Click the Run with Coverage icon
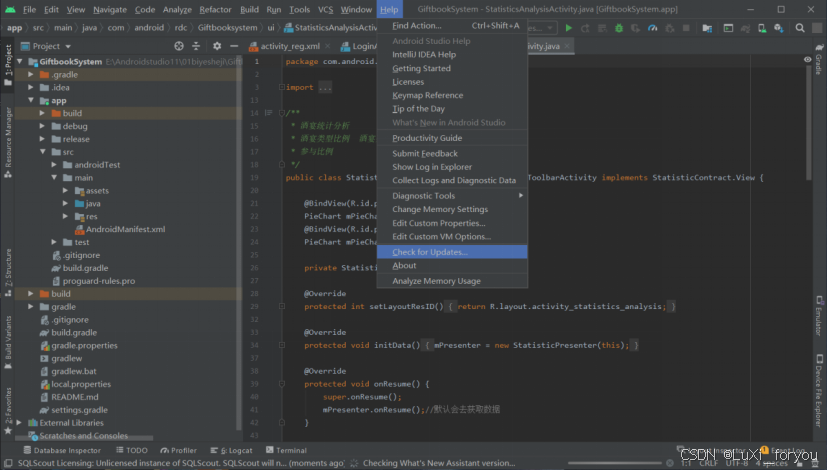 pos(636,28)
